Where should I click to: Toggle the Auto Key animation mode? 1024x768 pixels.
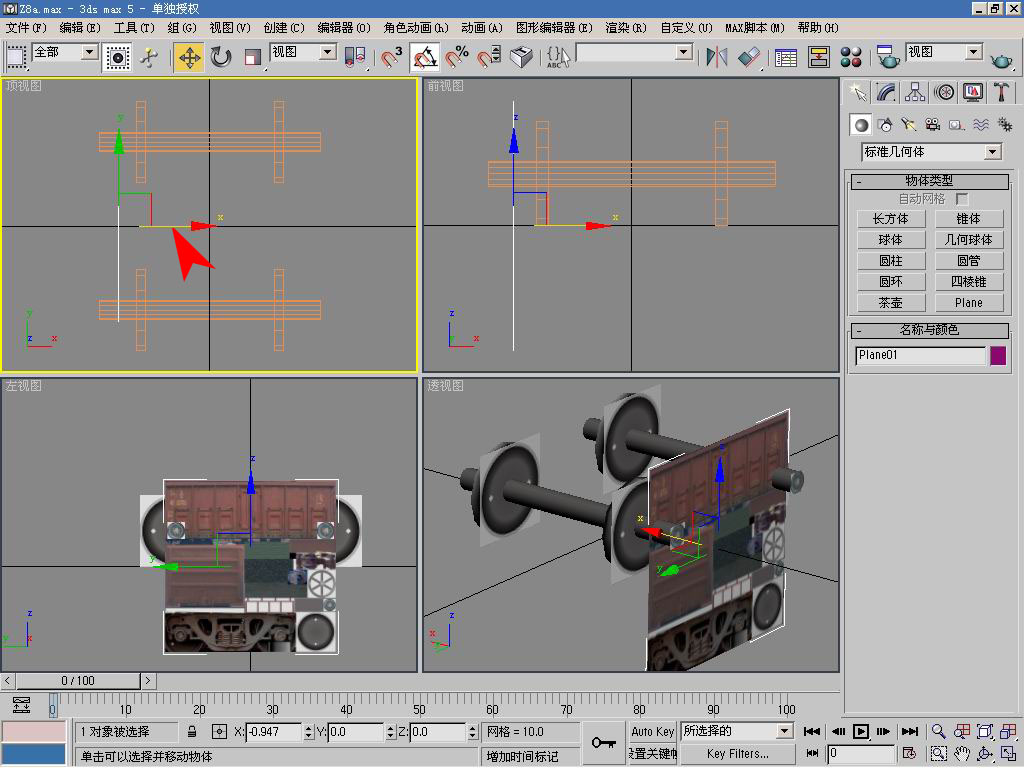[x=652, y=732]
